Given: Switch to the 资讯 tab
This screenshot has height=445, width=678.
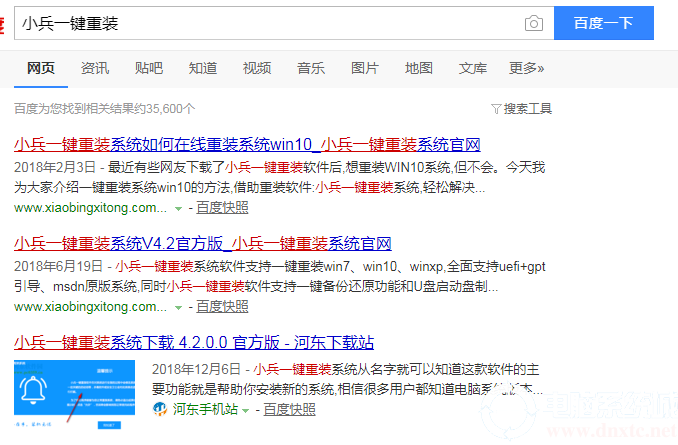Looking at the screenshot, I should pos(95,68).
